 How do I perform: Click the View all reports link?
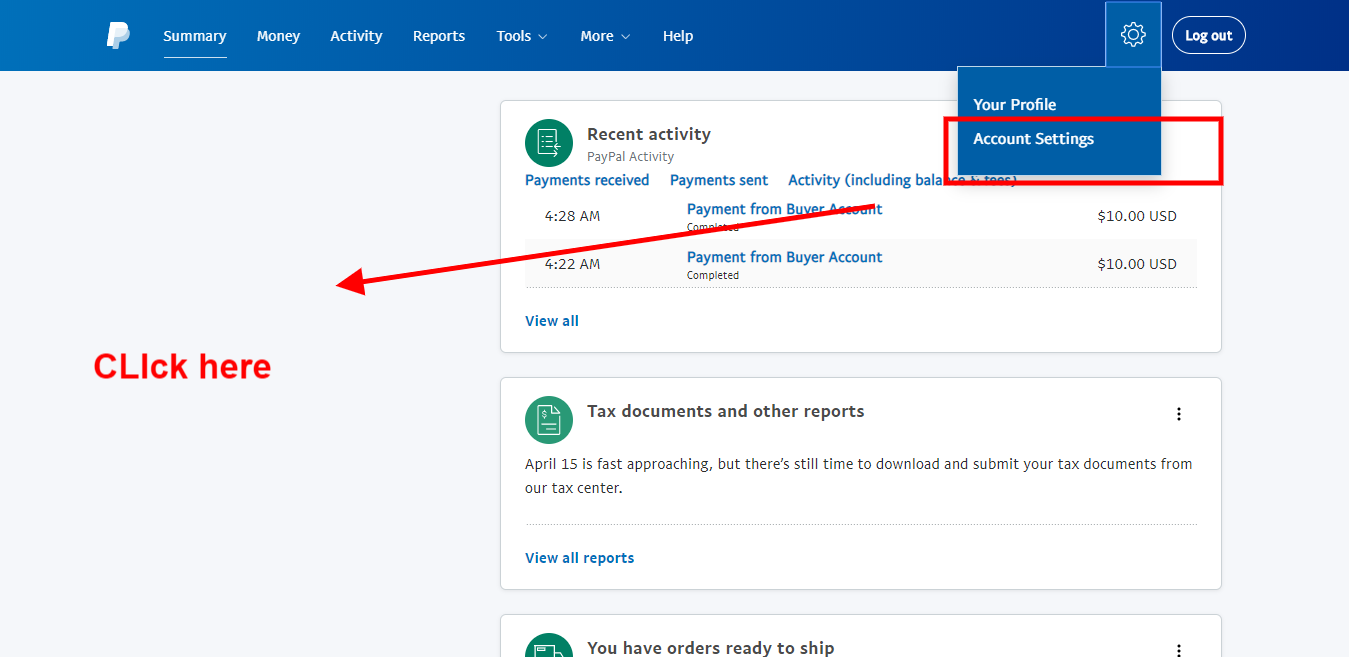click(579, 558)
